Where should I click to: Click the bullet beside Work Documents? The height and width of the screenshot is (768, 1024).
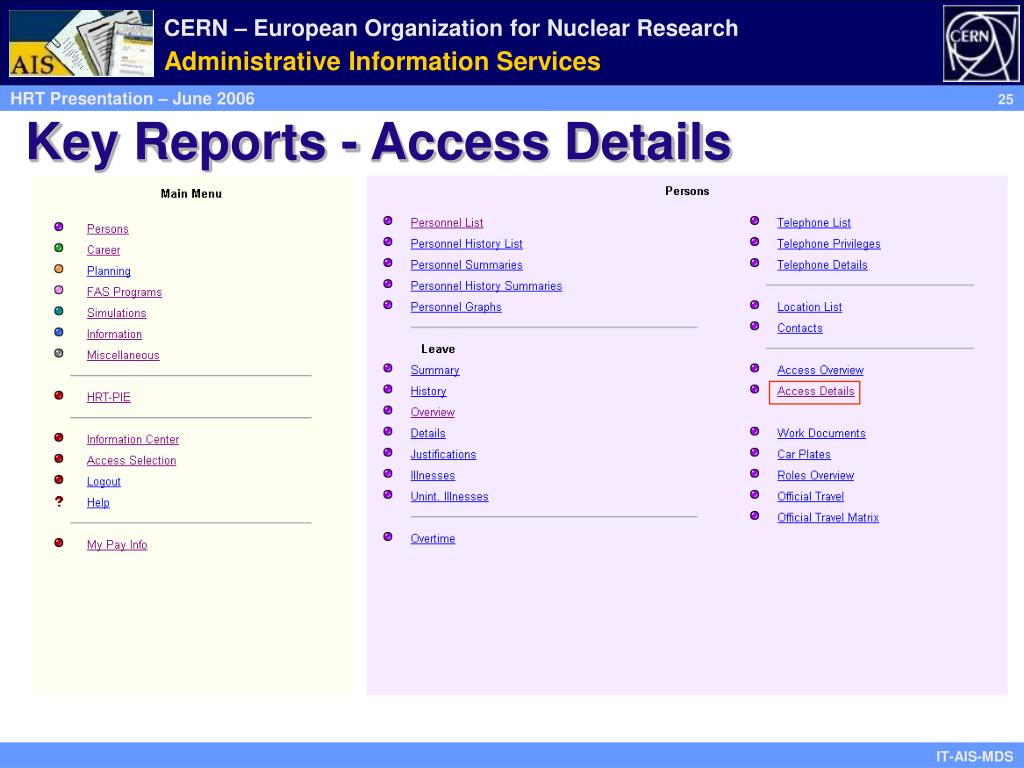click(x=755, y=432)
